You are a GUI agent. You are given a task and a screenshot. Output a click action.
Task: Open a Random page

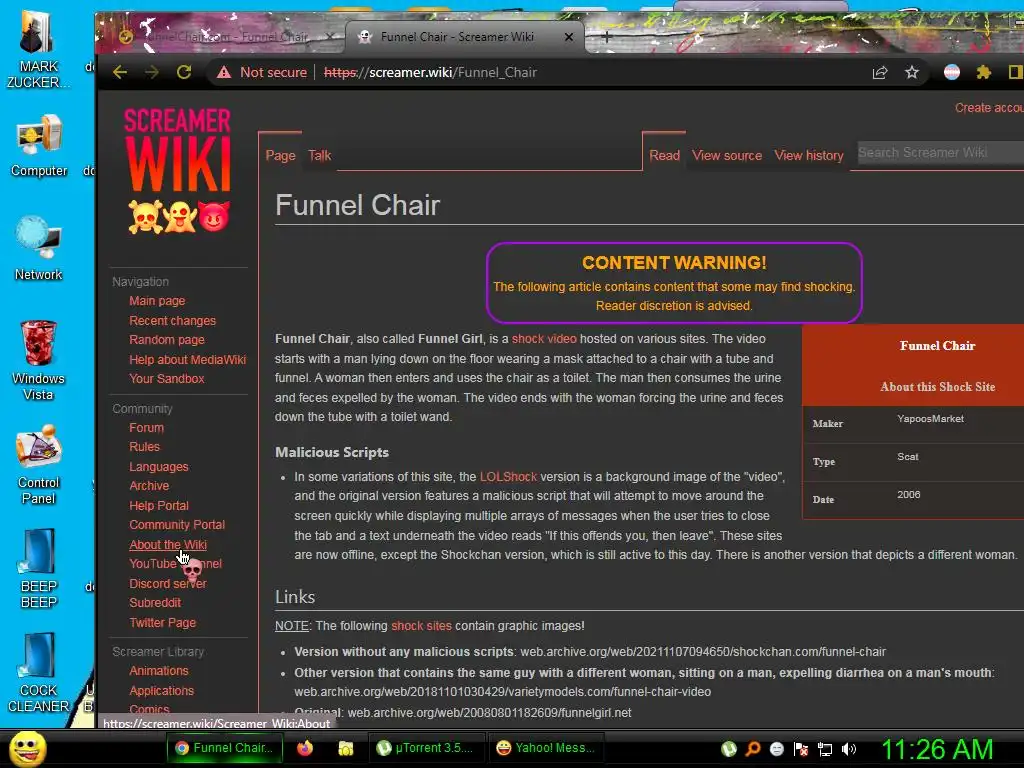pos(167,340)
